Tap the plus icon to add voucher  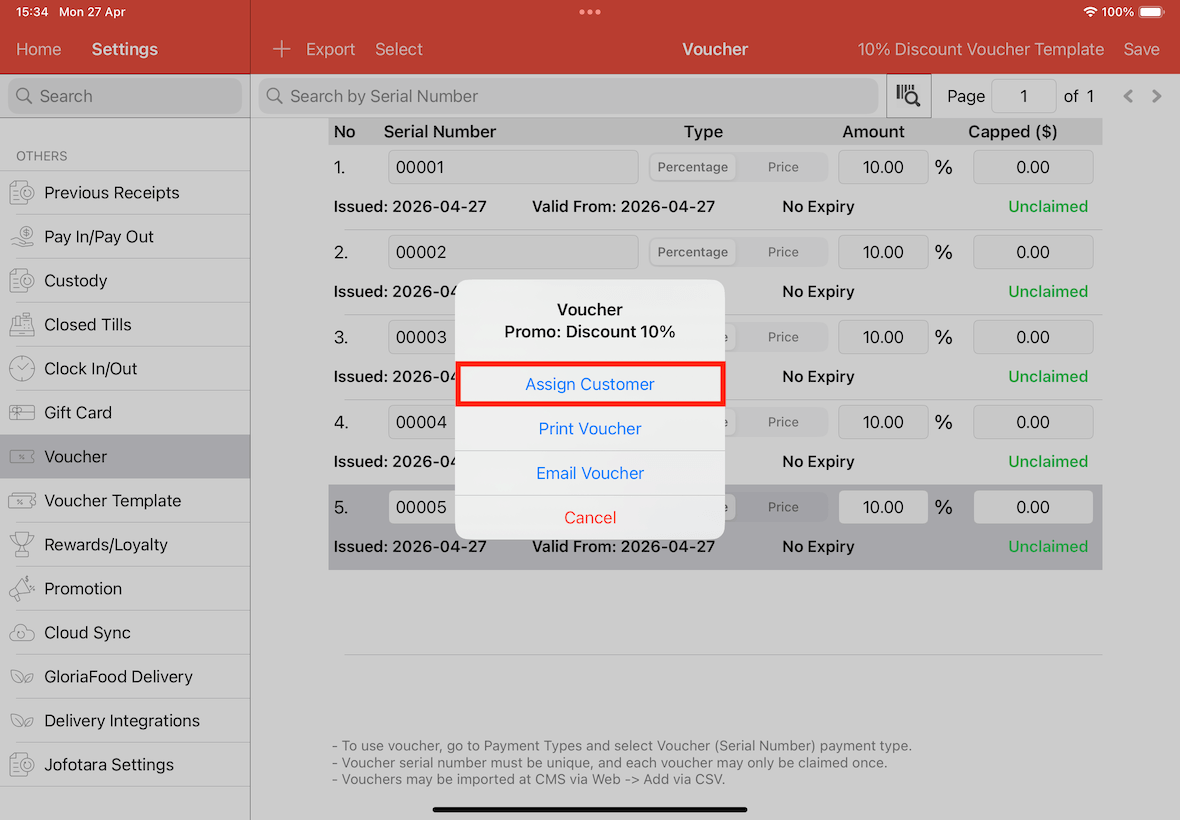click(x=281, y=49)
